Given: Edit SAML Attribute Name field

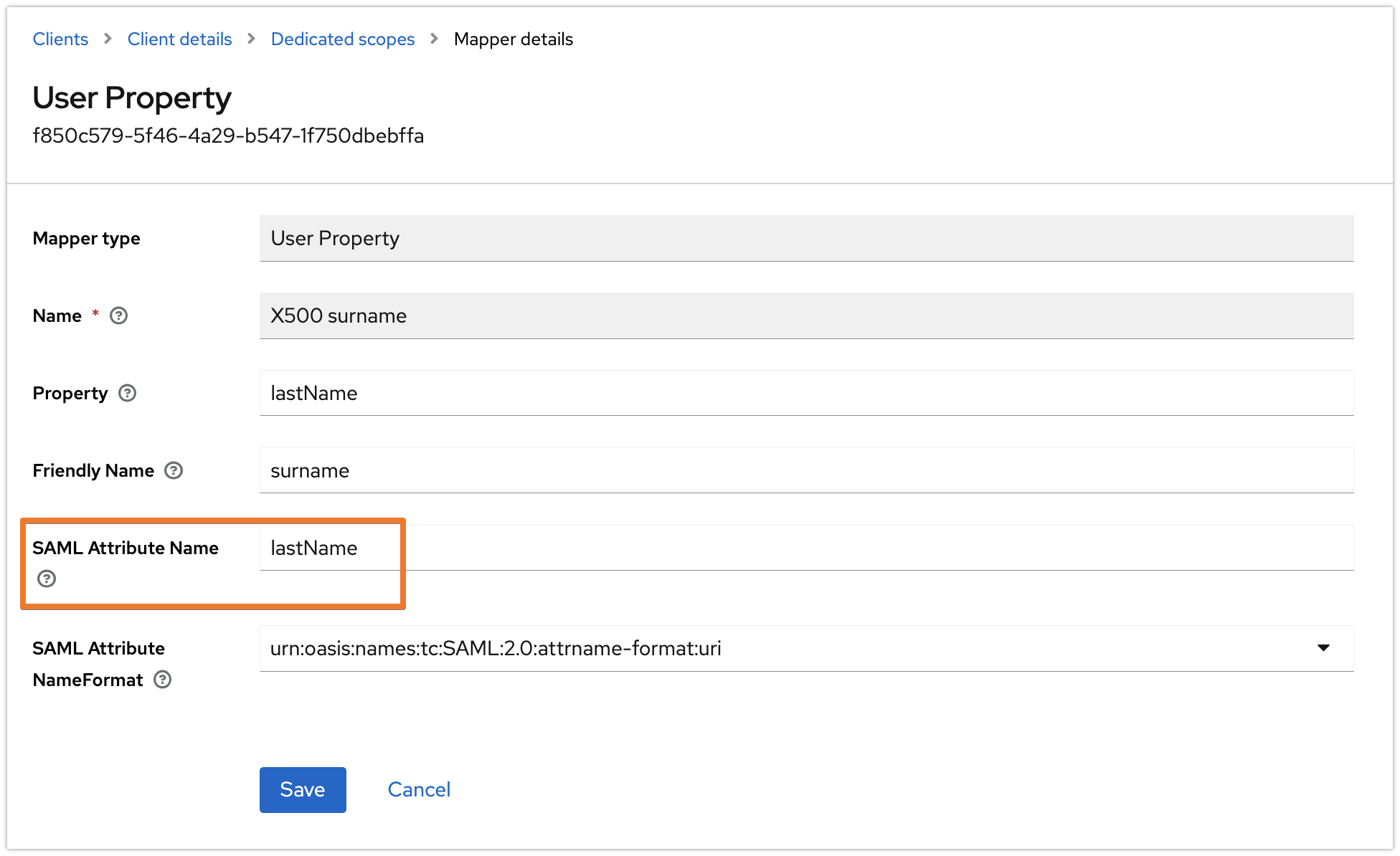Looking at the screenshot, I should pos(806,548).
